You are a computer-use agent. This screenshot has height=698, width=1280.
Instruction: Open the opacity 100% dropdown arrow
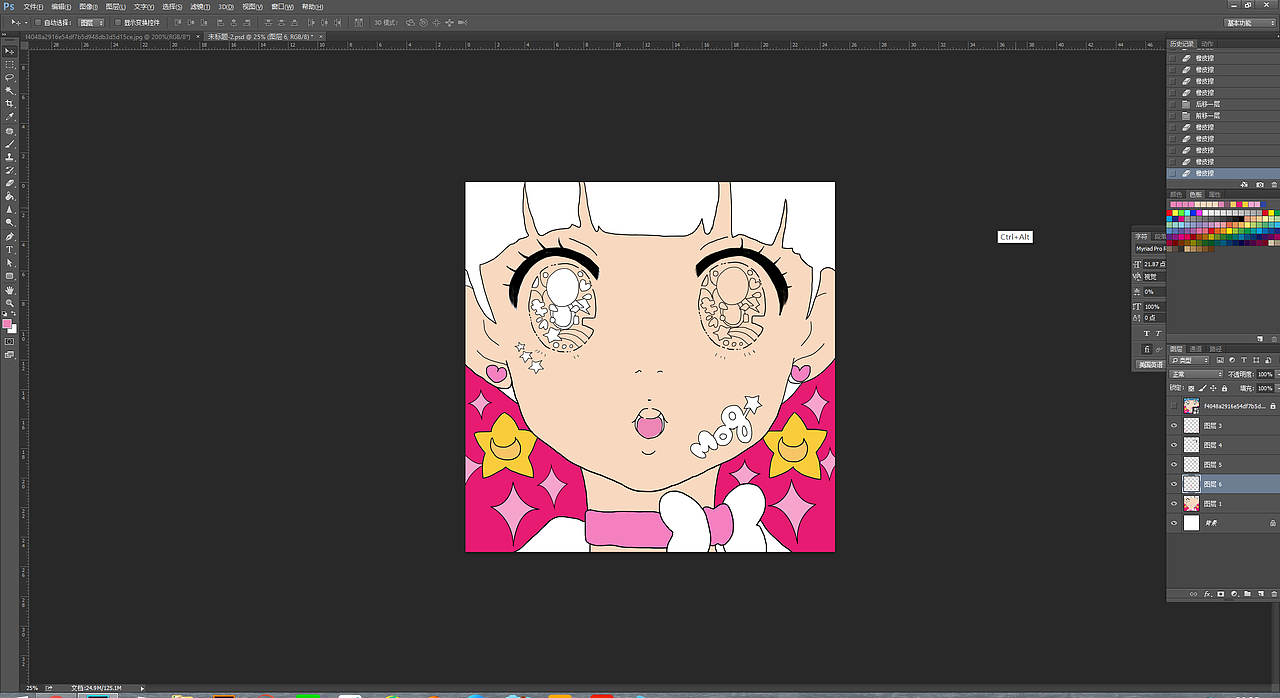(x=1276, y=374)
